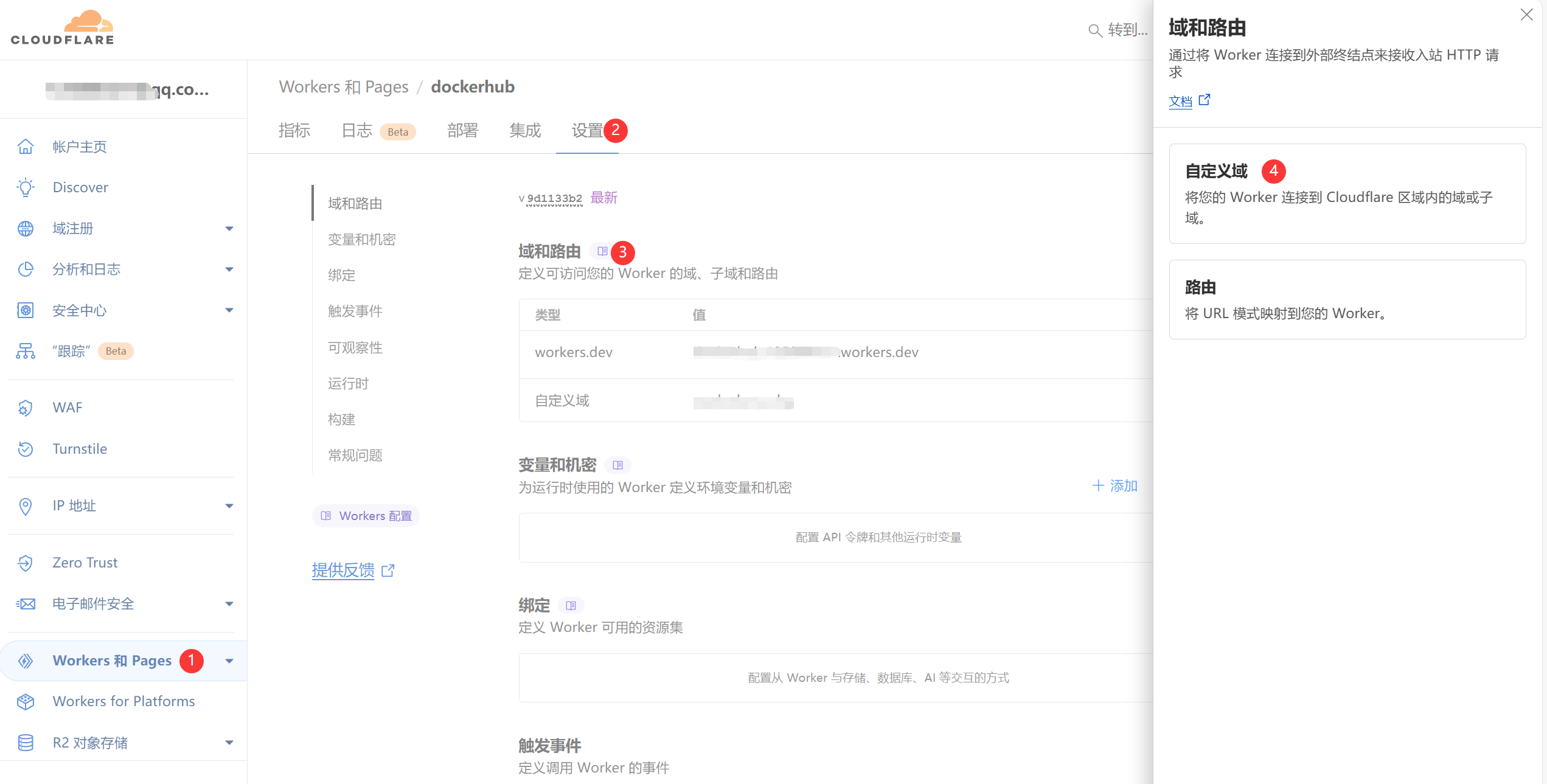
Task: Expand the 域注册 section
Action: point(229,228)
